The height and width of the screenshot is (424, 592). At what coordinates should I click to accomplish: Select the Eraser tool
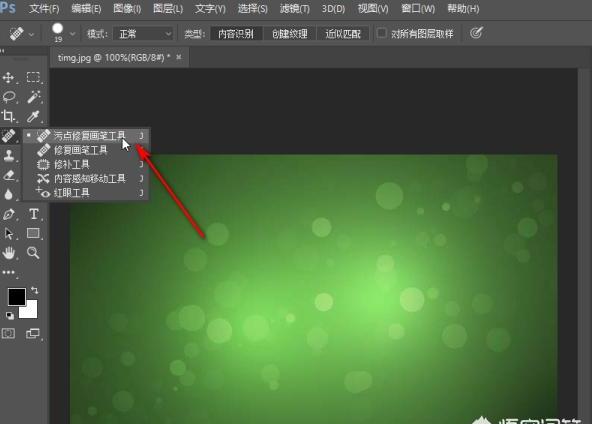(9, 175)
